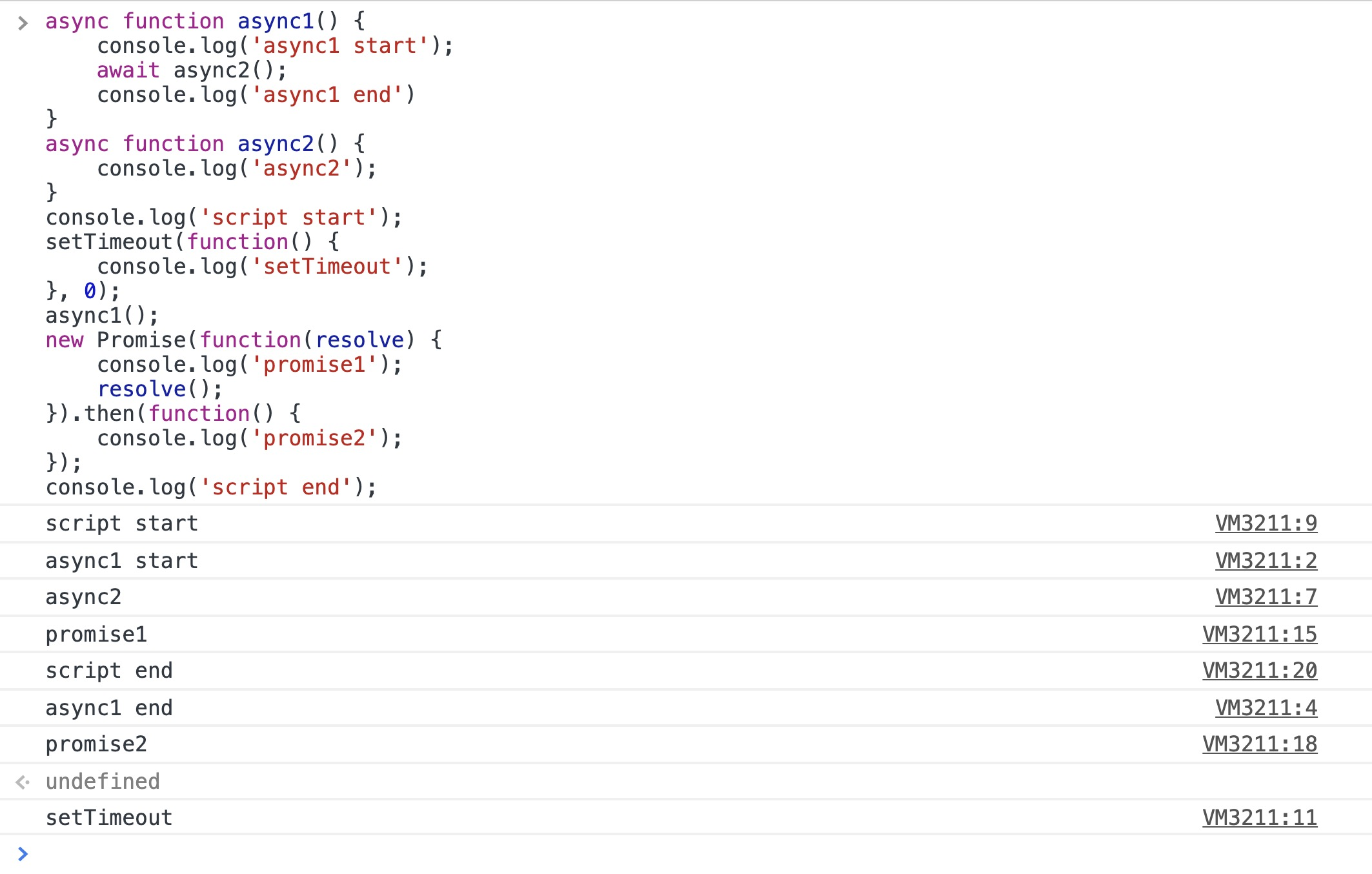Click the 'async1 start' log output row
Image resolution: width=1372 pixels, height=874 pixels.
[x=121, y=561]
